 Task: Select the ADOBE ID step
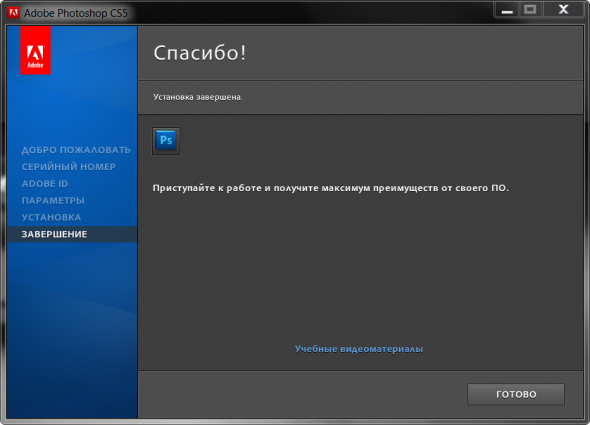pos(45,184)
